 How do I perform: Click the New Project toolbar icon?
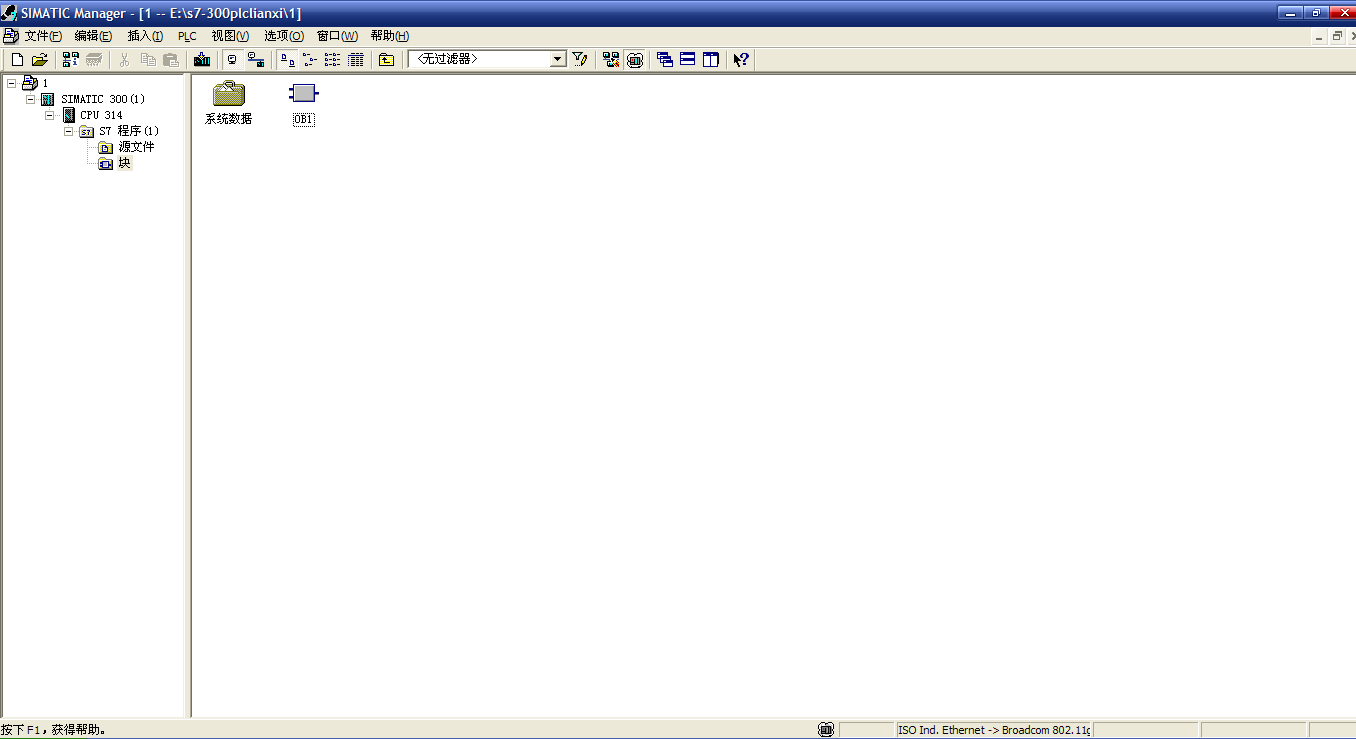click(x=17, y=60)
